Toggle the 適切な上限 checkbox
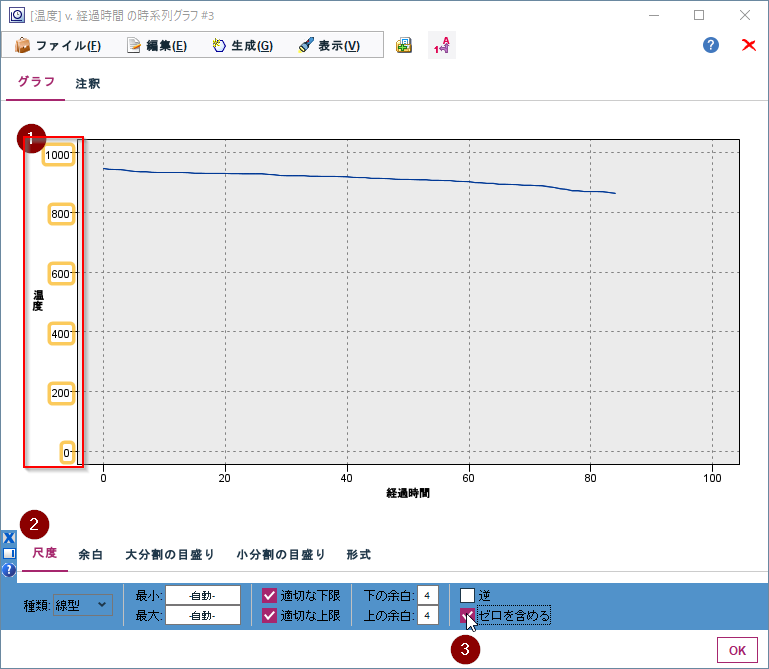769x669 pixels. coord(269,615)
